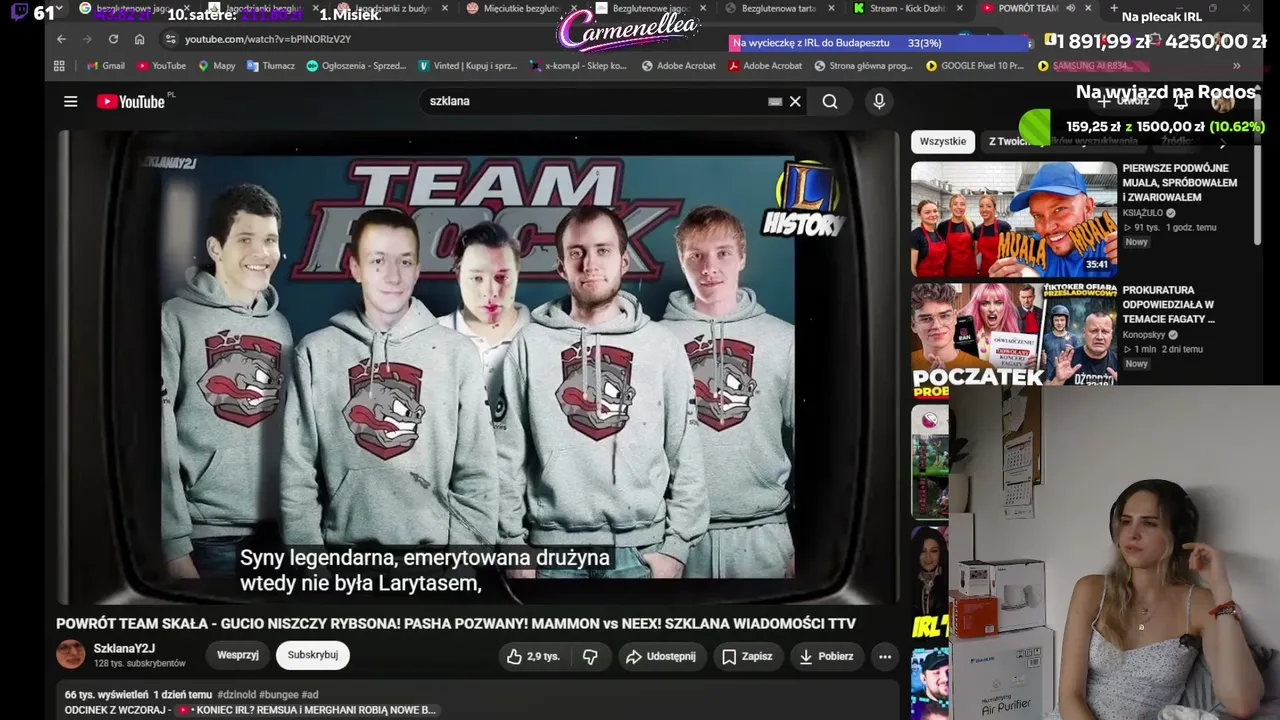
Task: Open the more actions three-dot menu
Action: click(884, 656)
